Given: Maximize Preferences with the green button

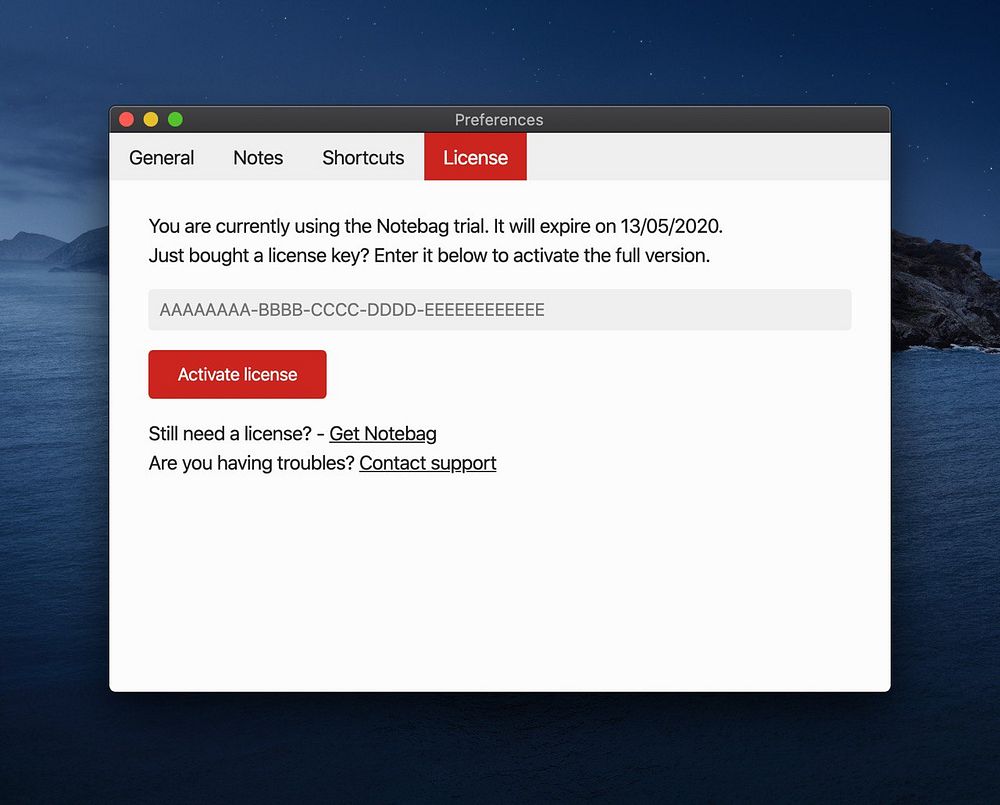Looking at the screenshot, I should [x=175, y=119].
